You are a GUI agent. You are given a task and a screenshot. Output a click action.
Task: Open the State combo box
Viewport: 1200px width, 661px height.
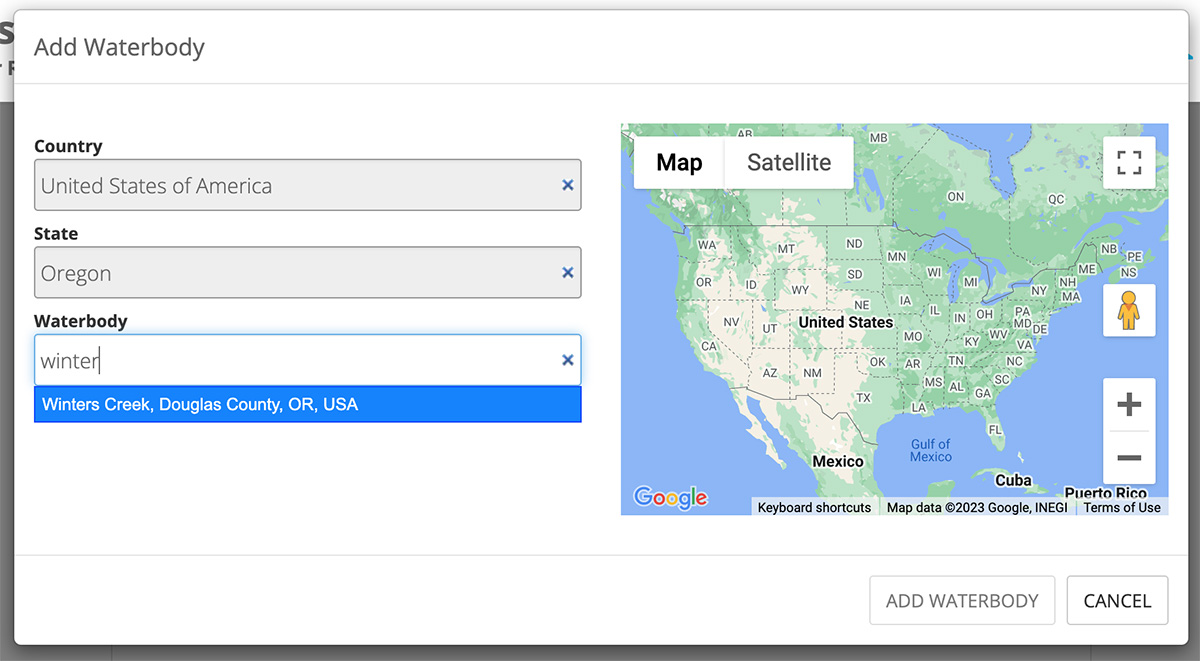pos(295,273)
